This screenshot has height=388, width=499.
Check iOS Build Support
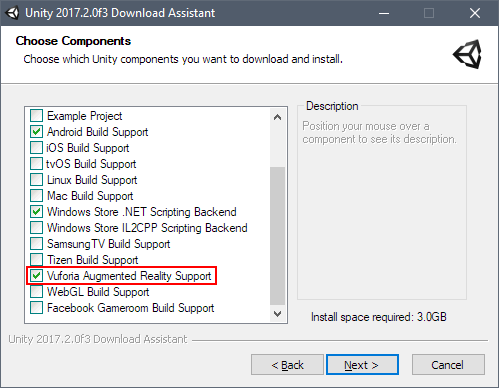tap(36, 148)
